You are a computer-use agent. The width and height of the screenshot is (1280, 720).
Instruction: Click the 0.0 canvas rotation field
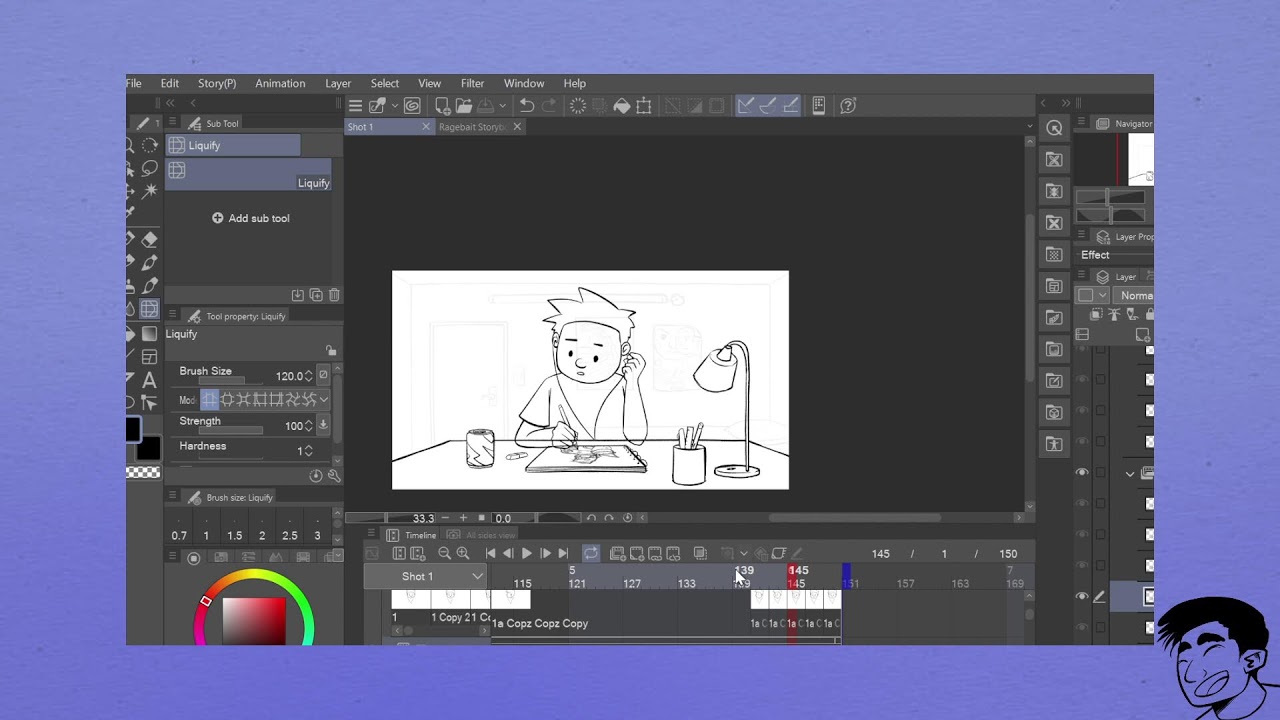[503, 518]
